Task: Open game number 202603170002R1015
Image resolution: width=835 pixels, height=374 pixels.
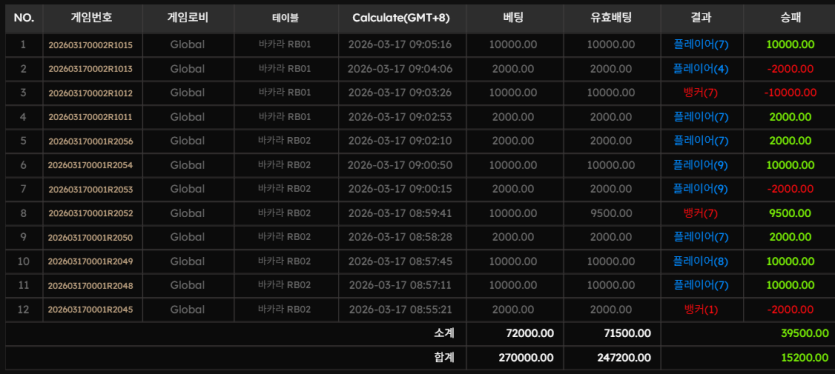Action: click(x=91, y=45)
